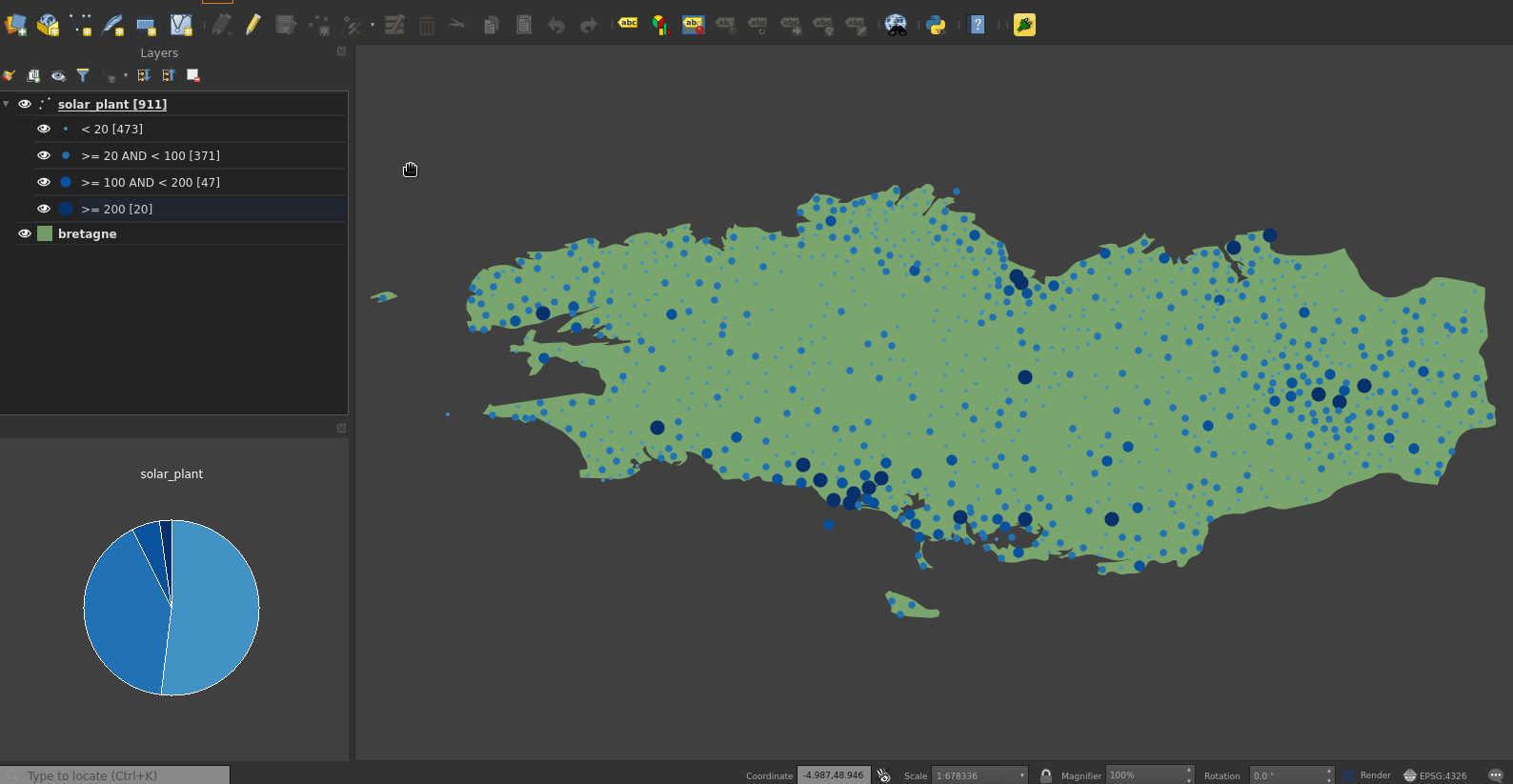Open the Scale dropdown list

(x=1022, y=775)
